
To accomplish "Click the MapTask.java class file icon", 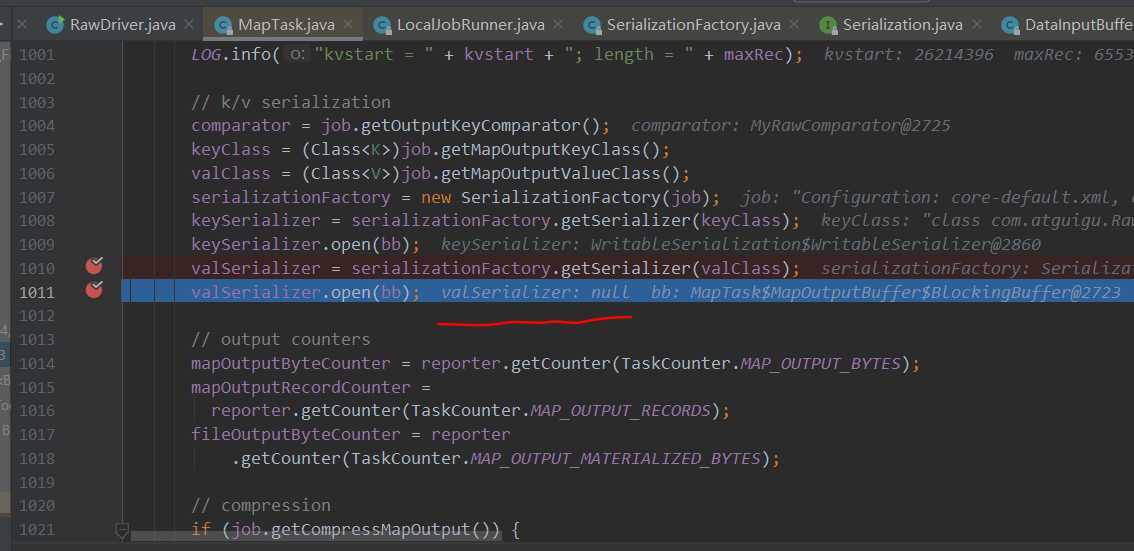I will click(223, 26).
